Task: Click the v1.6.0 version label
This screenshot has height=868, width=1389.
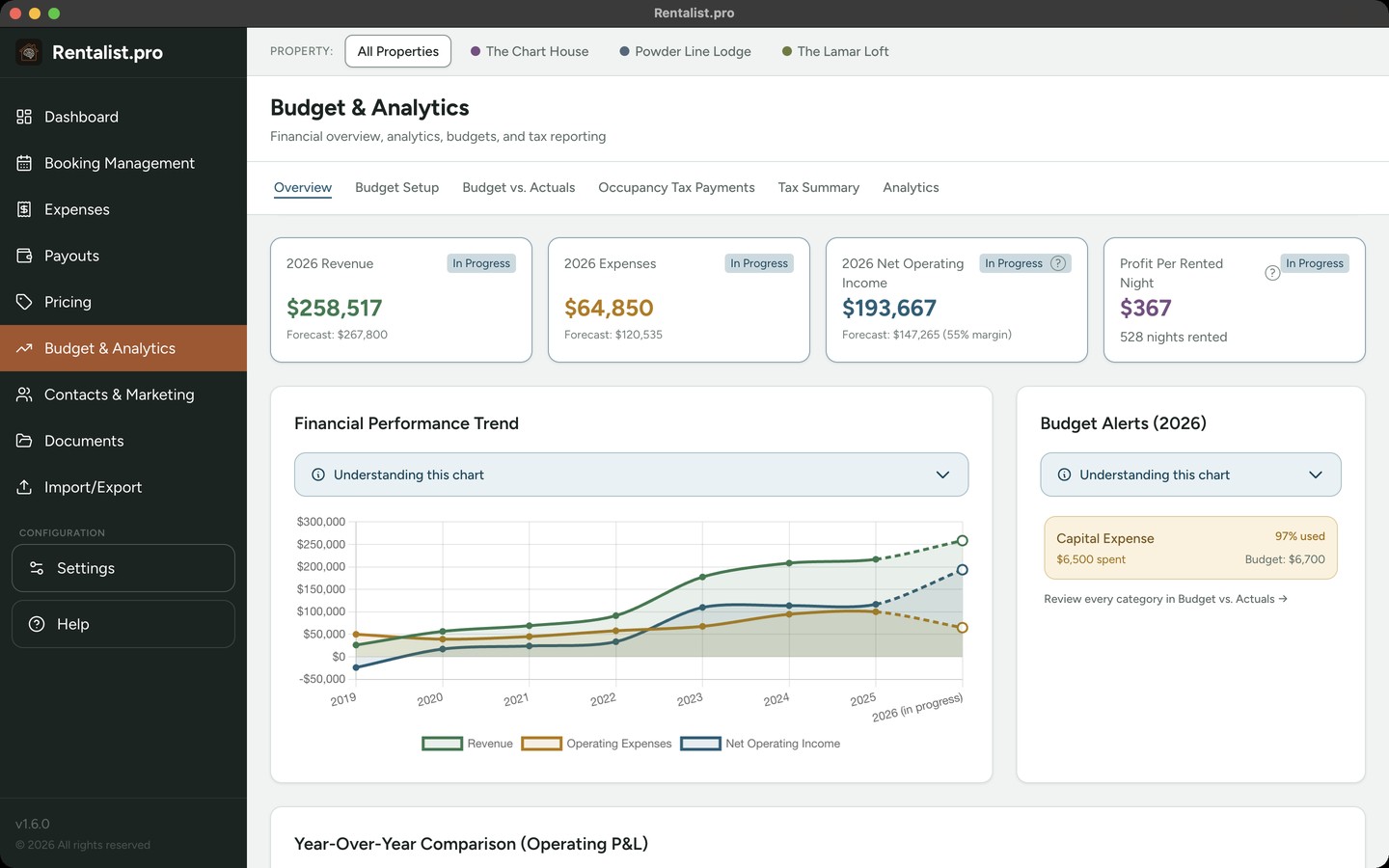Action: click(x=33, y=824)
